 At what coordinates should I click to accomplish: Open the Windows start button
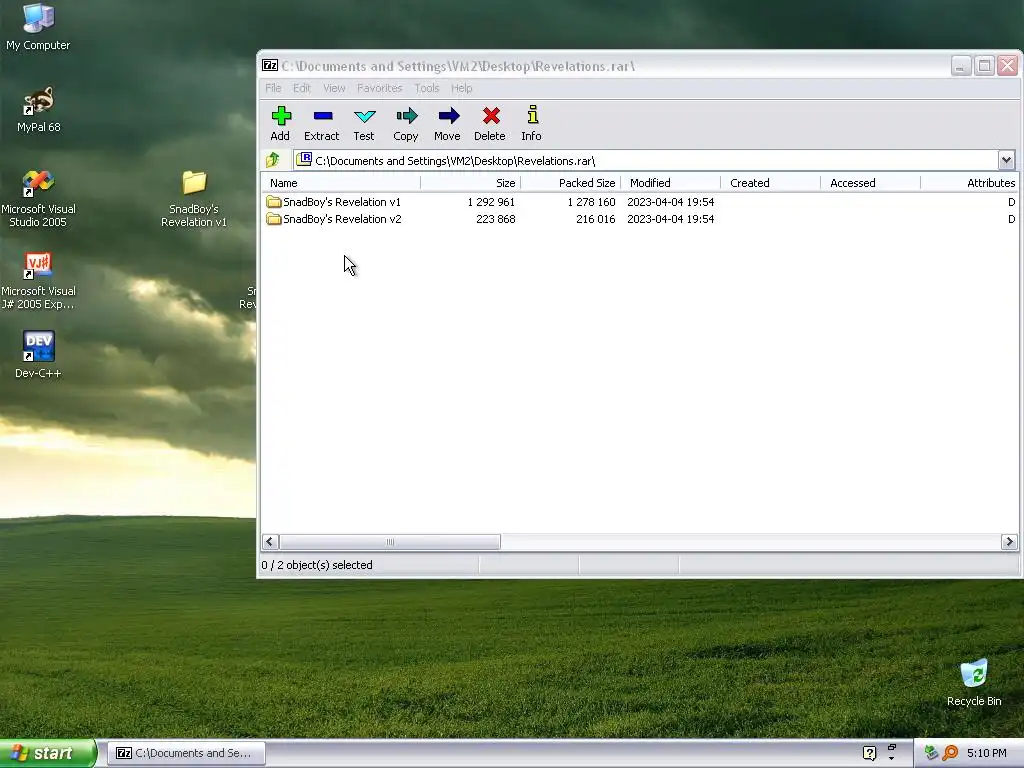[x=47, y=753]
